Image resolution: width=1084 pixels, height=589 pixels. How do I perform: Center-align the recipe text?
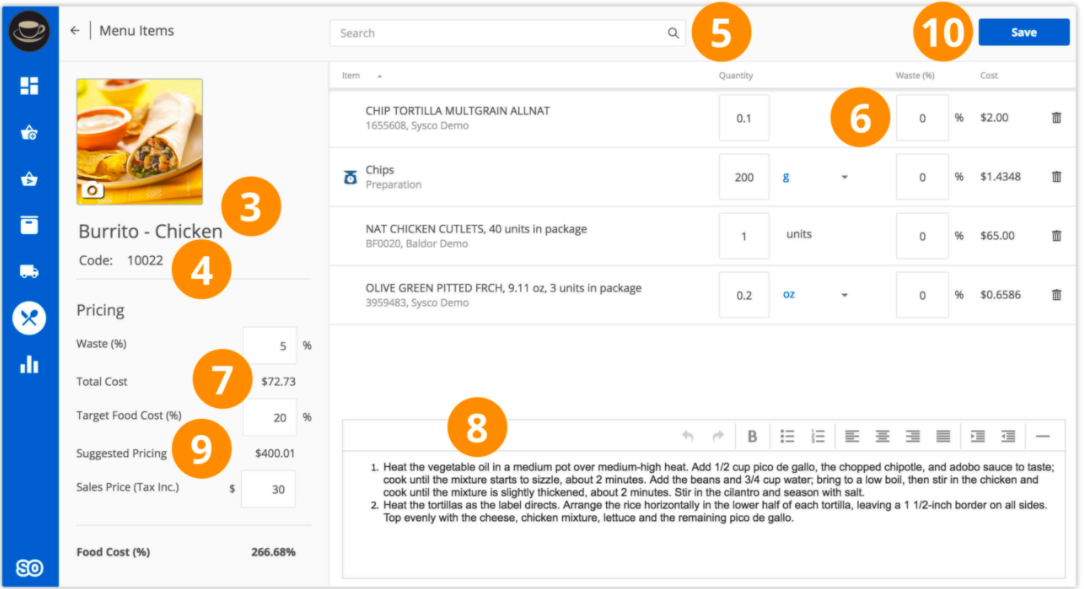882,436
